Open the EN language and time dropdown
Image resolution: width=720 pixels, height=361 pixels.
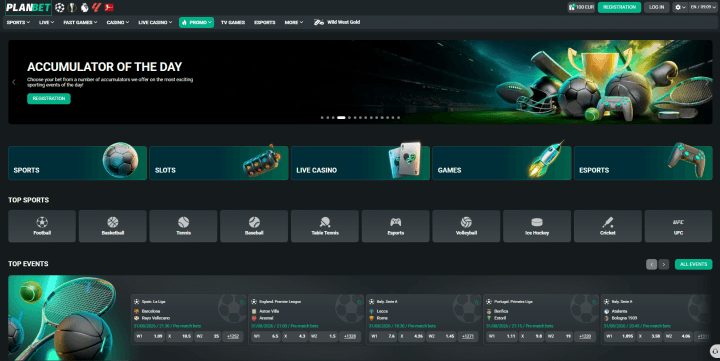703,7
